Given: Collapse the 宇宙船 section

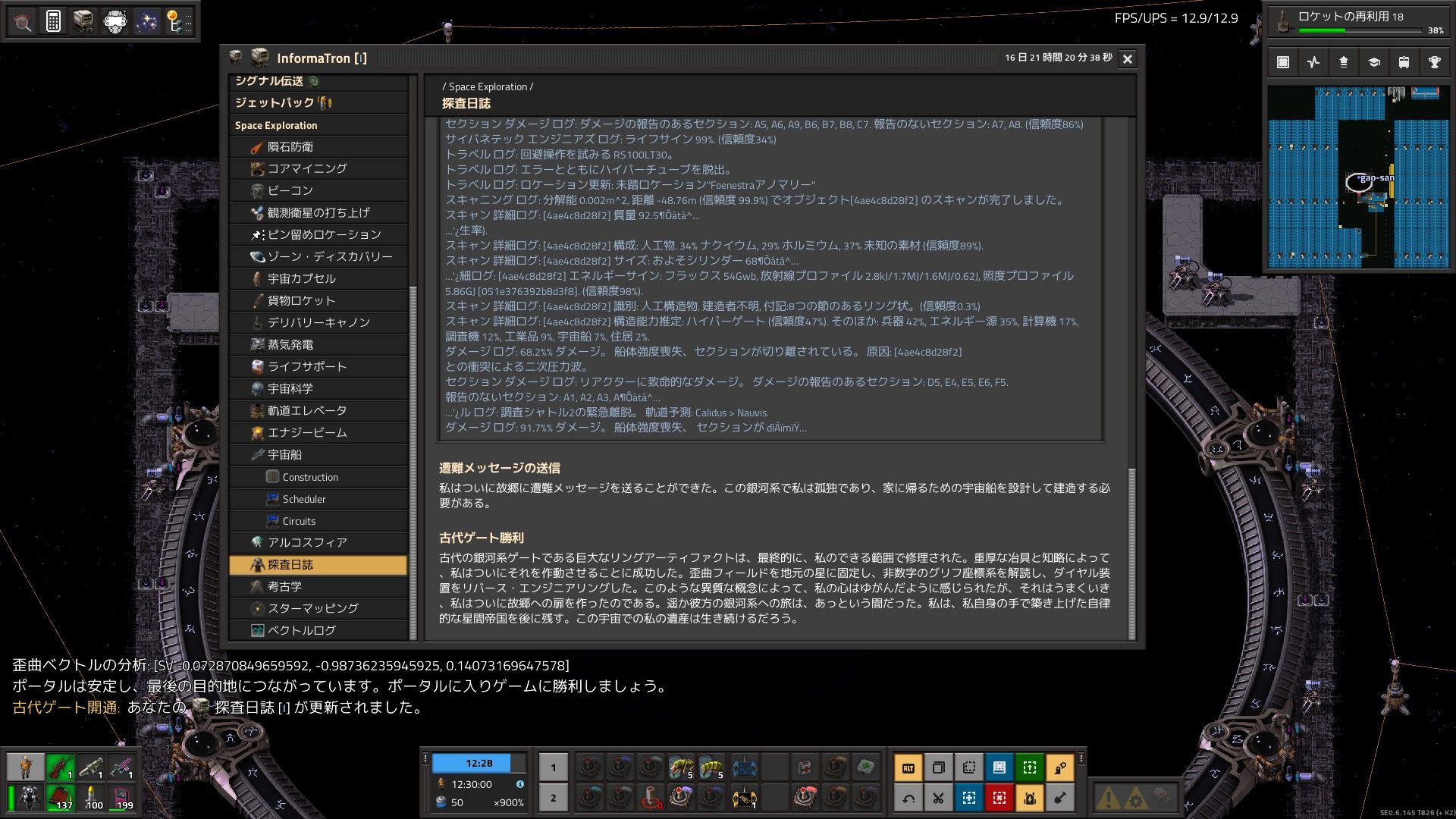Looking at the screenshot, I should pyautogui.click(x=318, y=455).
